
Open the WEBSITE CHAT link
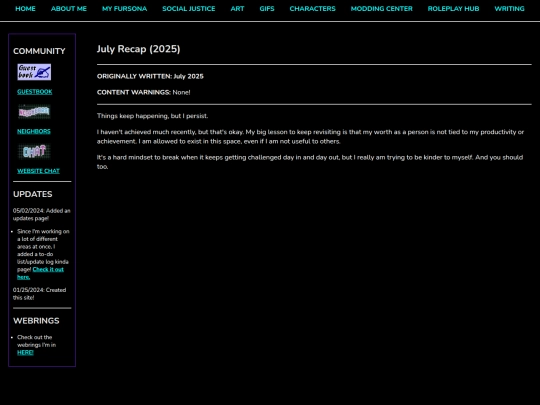[38, 171]
